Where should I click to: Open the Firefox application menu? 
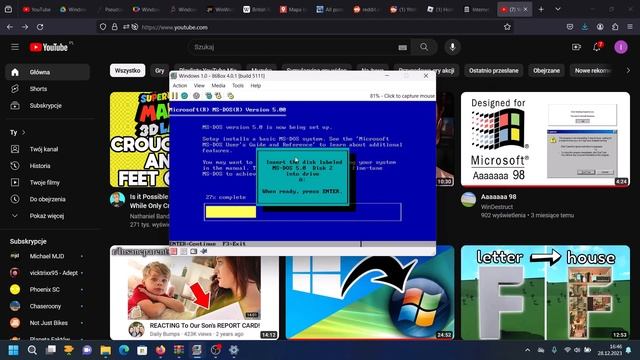(x=630, y=27)
